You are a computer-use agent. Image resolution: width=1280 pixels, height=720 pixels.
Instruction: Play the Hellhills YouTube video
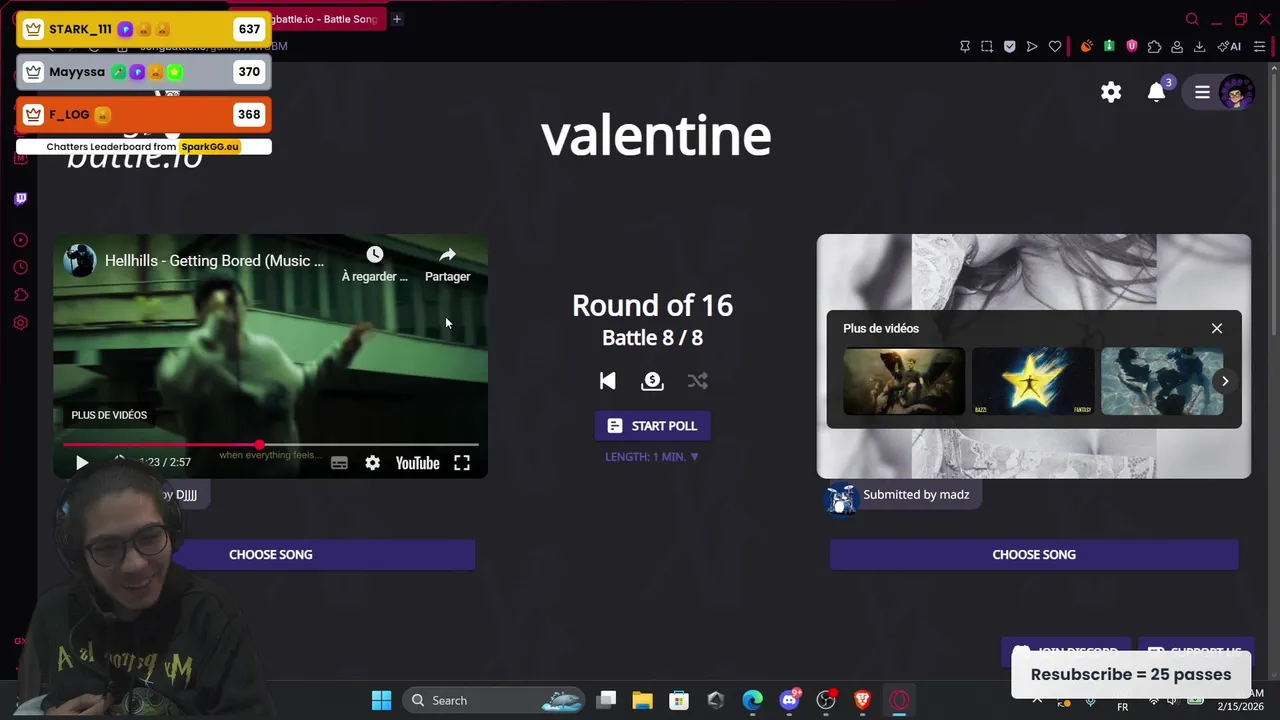pos(82,462)
